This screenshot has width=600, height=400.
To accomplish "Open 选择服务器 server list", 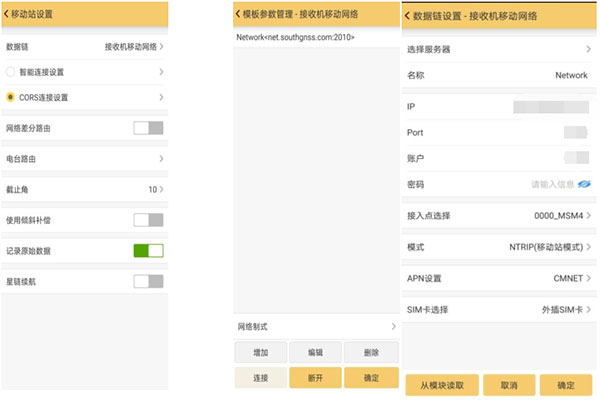I will (498, 49).
